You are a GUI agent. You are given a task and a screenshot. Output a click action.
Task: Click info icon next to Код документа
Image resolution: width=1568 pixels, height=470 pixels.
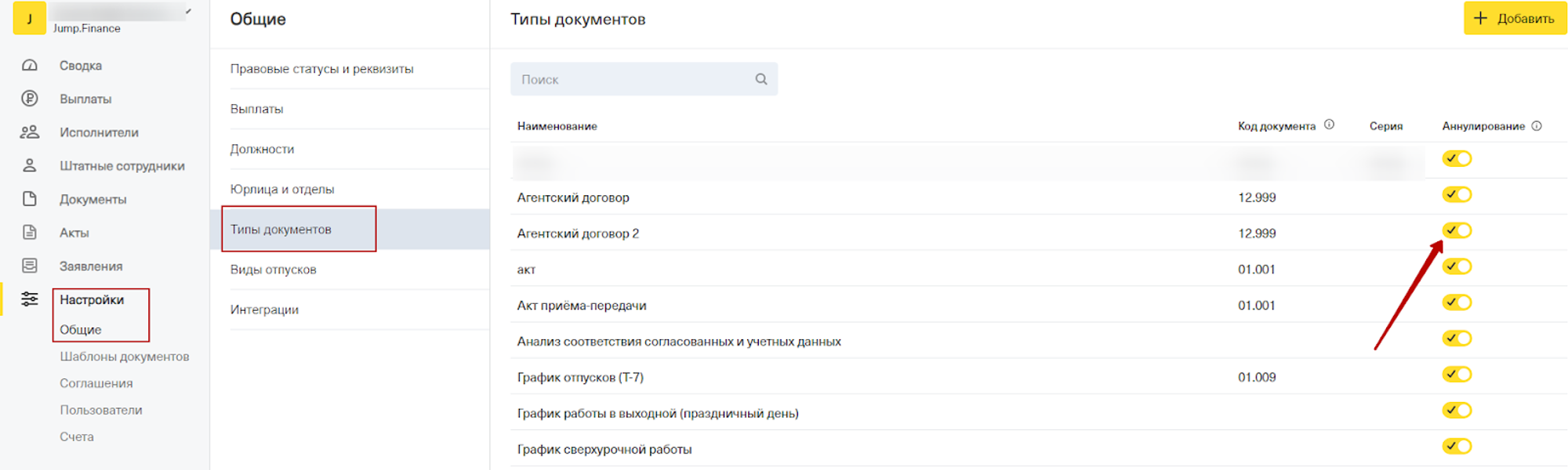[x=1329, y=125]
